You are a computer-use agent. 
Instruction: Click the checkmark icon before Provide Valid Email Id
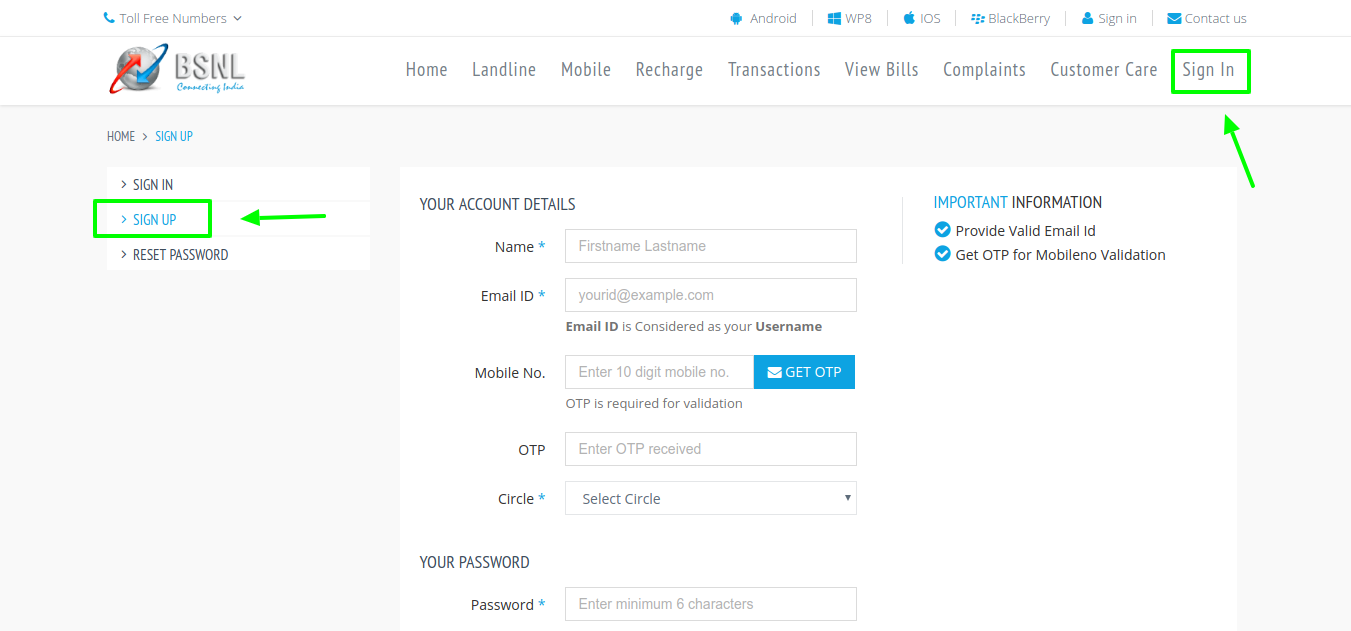(942, 229)
